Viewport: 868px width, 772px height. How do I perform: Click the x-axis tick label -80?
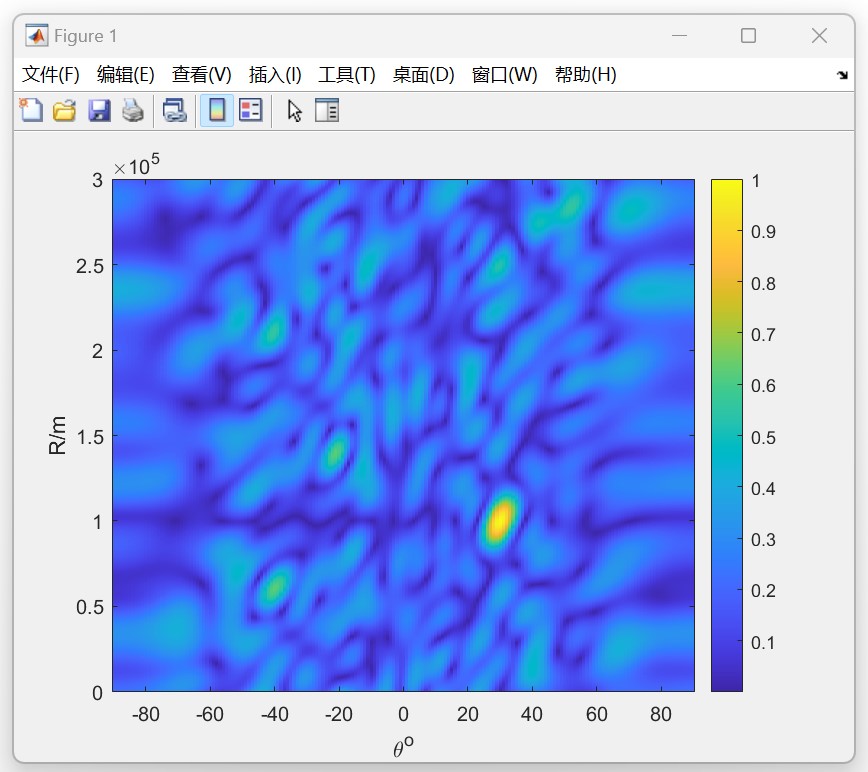(x=146, y=714)
